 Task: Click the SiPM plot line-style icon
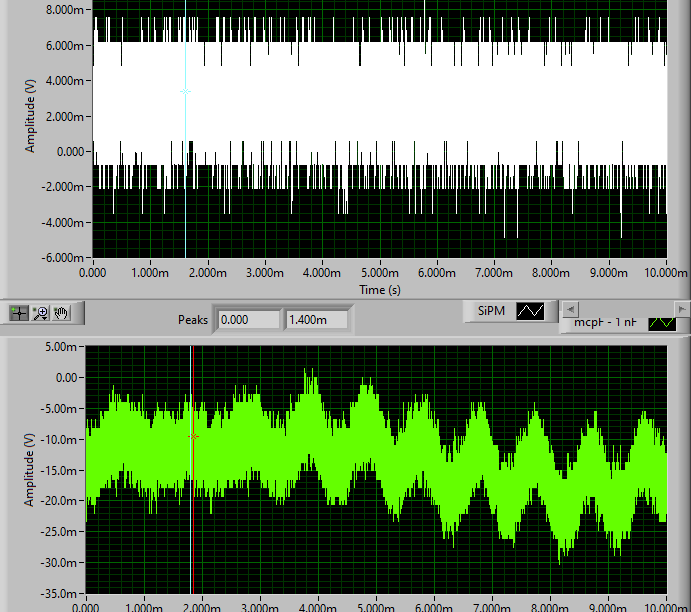pyautogui.click(x=530, y=311)
